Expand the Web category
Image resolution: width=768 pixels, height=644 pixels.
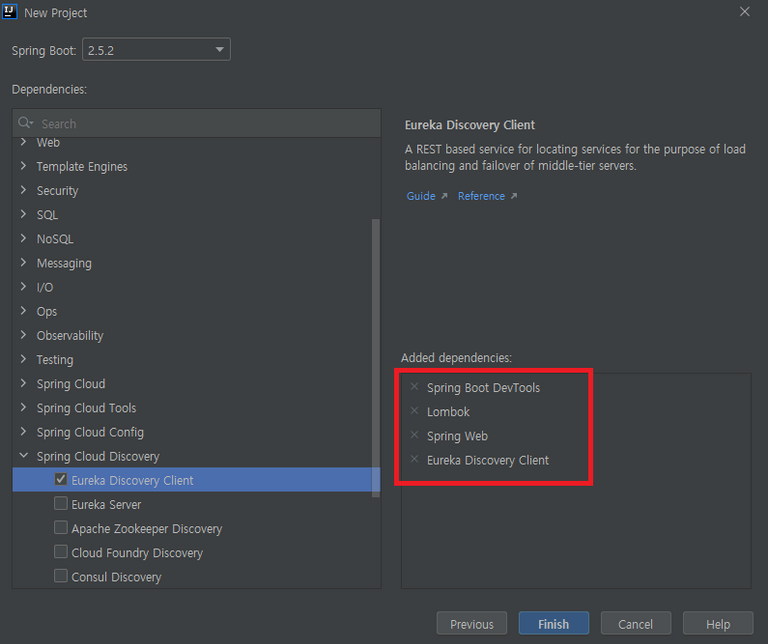[23, 142]
